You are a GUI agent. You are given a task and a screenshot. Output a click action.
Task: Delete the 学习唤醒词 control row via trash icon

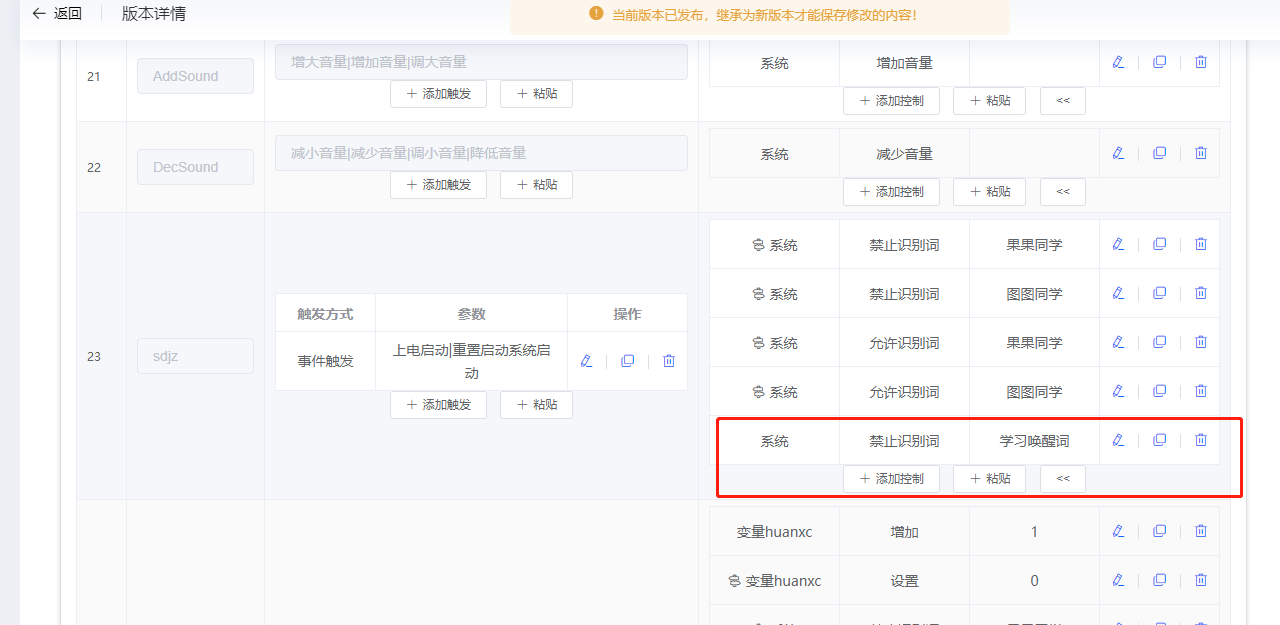(1200, 440)
